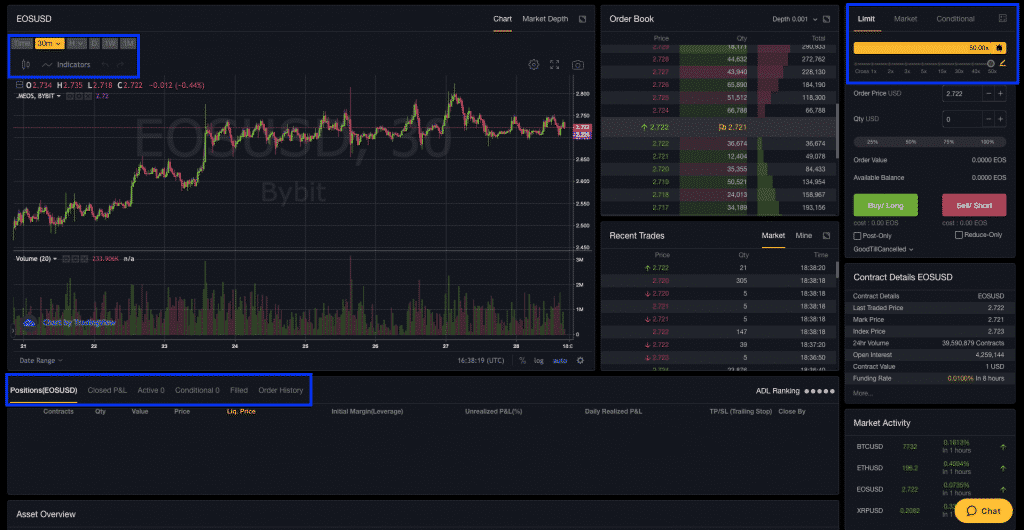1024x530 pixels.
Task: Click the 2.724 ask price row
Action: point(716,111)
